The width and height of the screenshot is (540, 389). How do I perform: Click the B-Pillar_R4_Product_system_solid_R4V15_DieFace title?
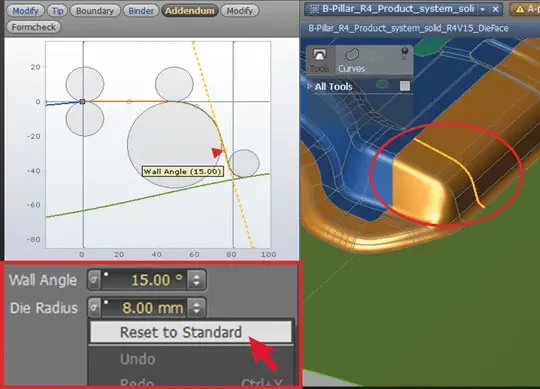point(408,28)
